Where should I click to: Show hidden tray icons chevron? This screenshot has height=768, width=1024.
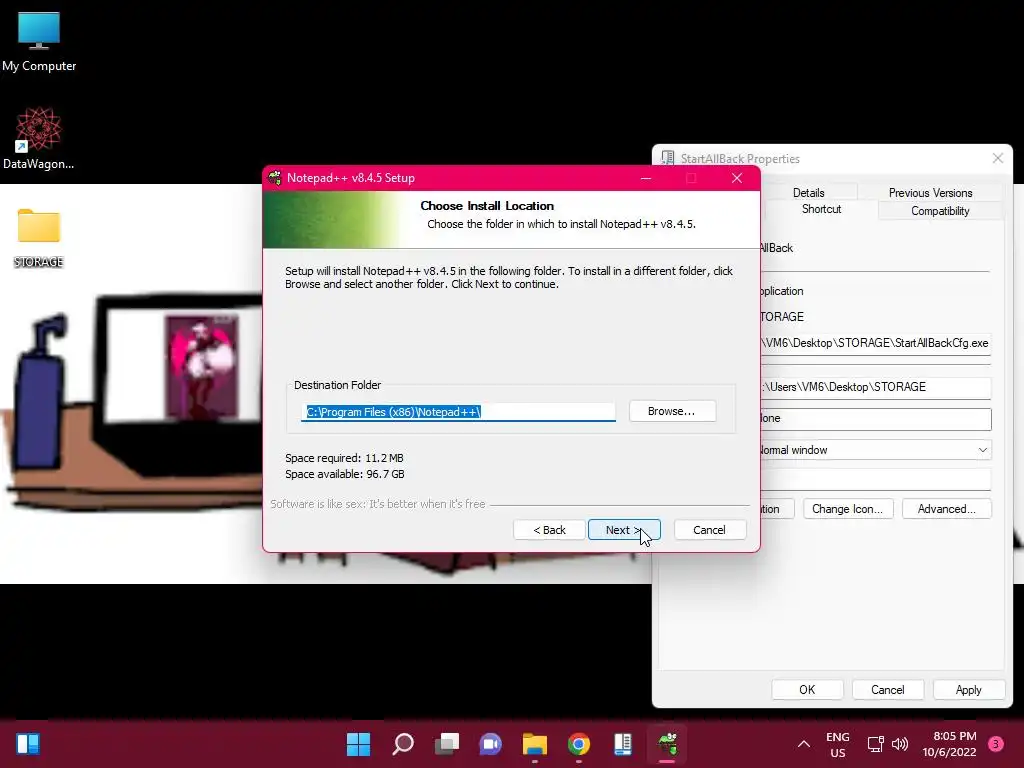[x=804, y=744]
